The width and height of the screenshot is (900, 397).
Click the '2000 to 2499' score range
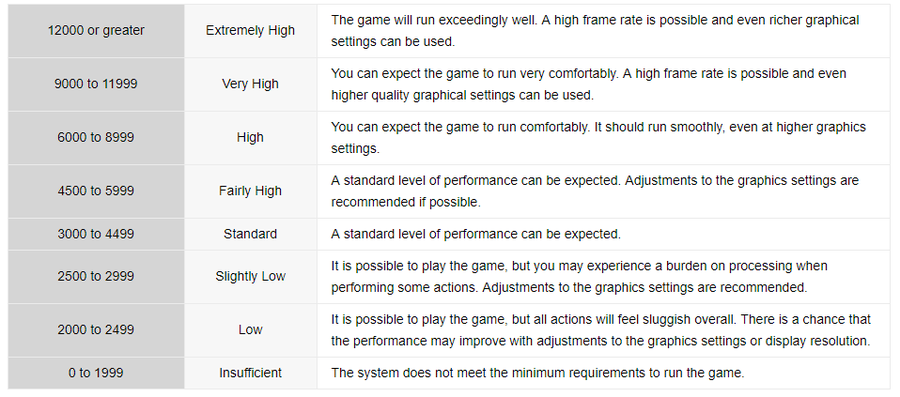click(x=96, y=330)
